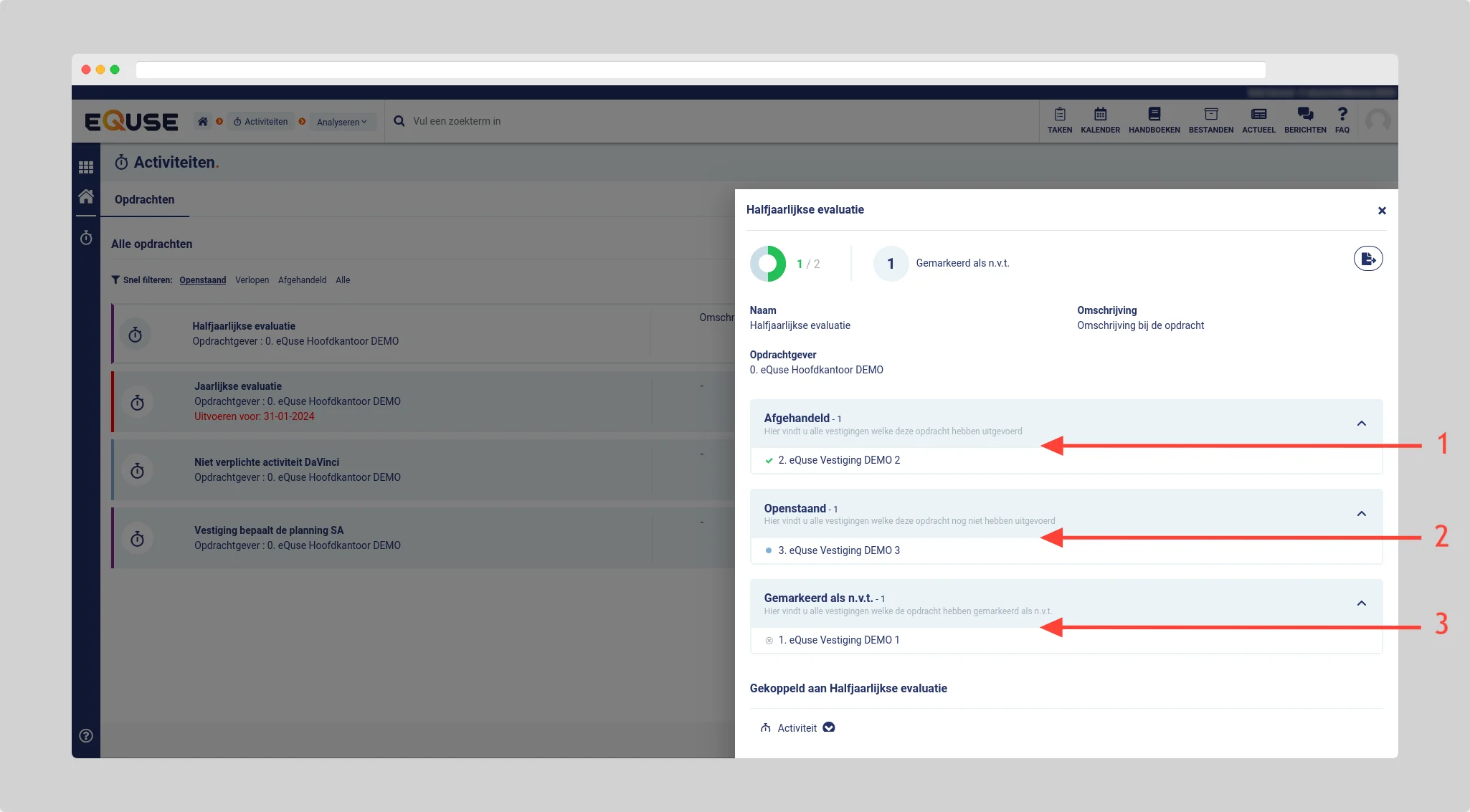Click the macOS green maximize dot

pos(115,70)
